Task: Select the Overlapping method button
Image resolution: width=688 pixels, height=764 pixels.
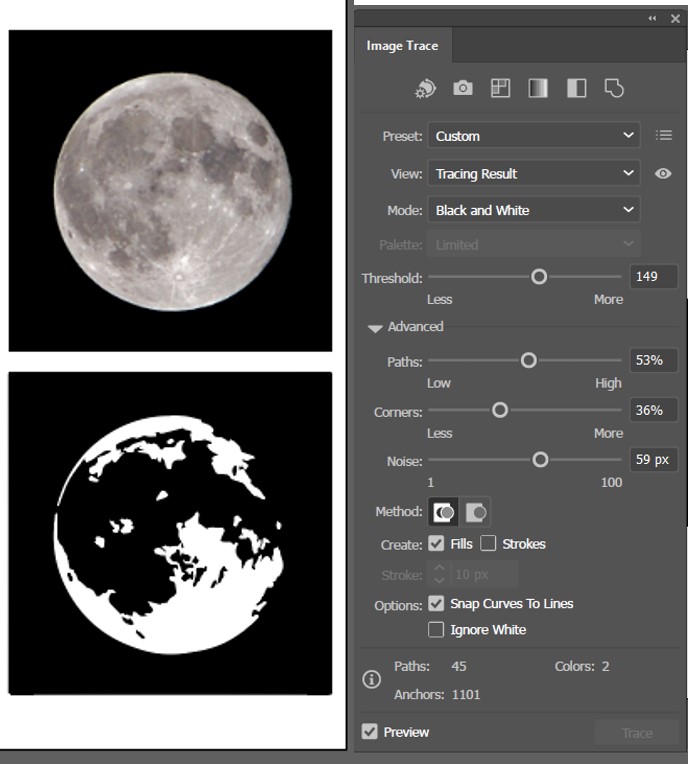Action: click(x=476, y=512)
